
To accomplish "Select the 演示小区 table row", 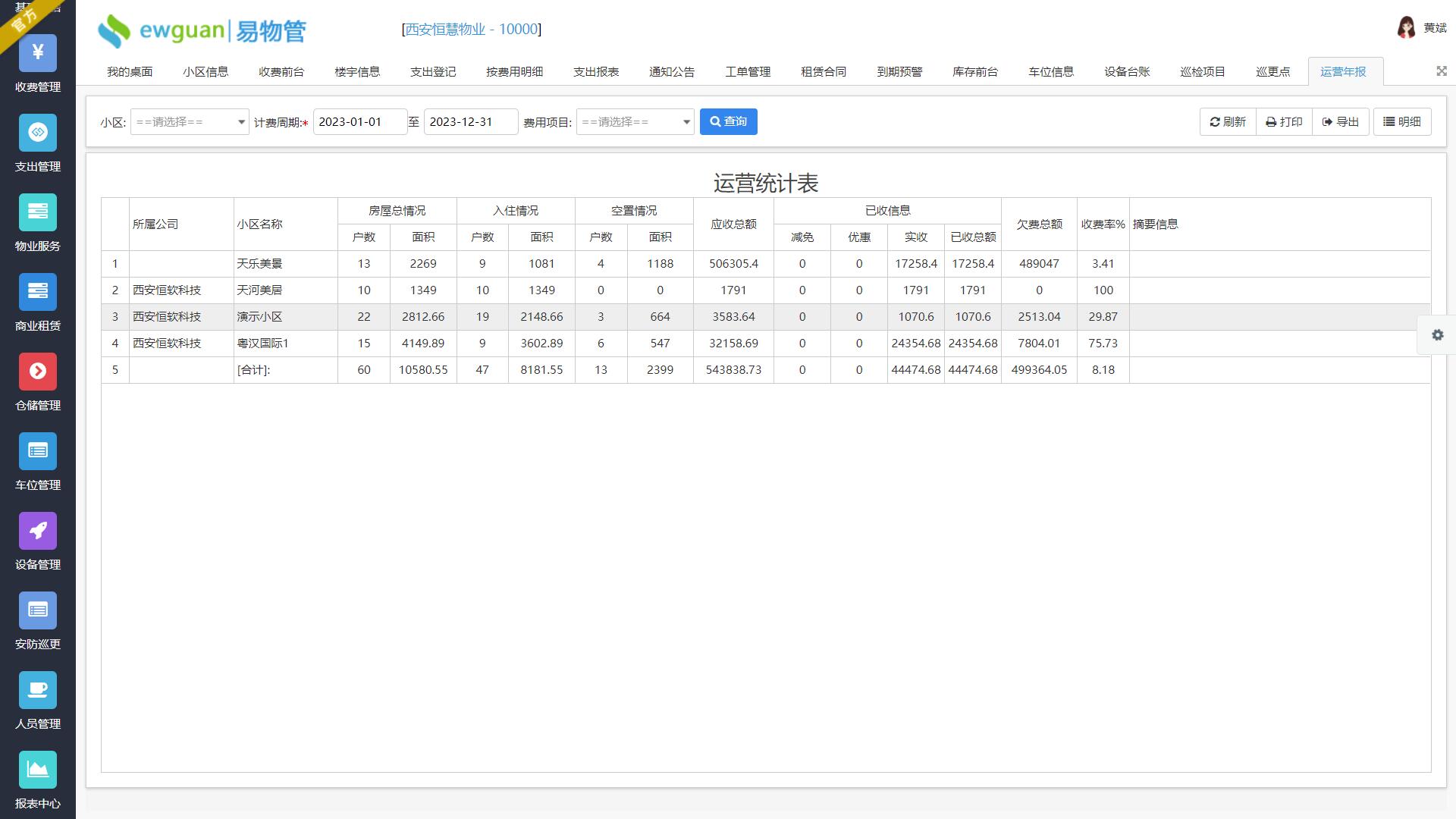I will click(x=259, y=317).
